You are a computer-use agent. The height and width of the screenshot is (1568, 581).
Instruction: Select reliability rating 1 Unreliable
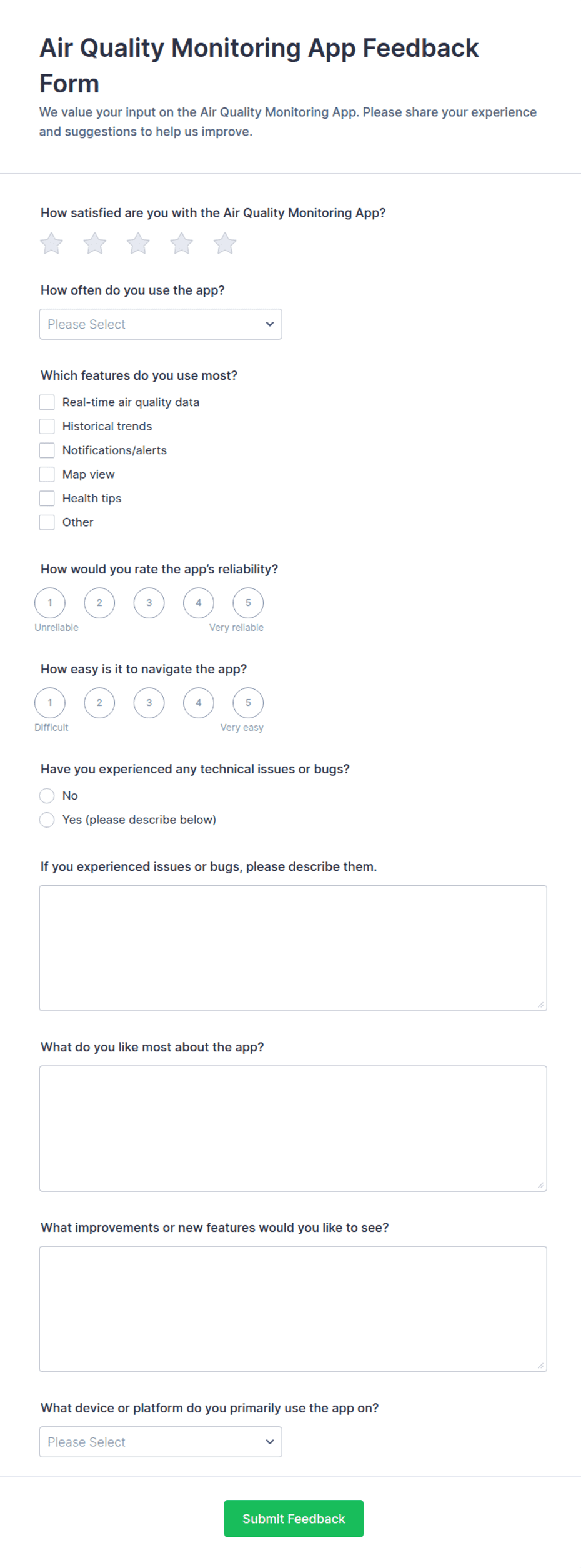pyautogui.click(x=50, y=603)
